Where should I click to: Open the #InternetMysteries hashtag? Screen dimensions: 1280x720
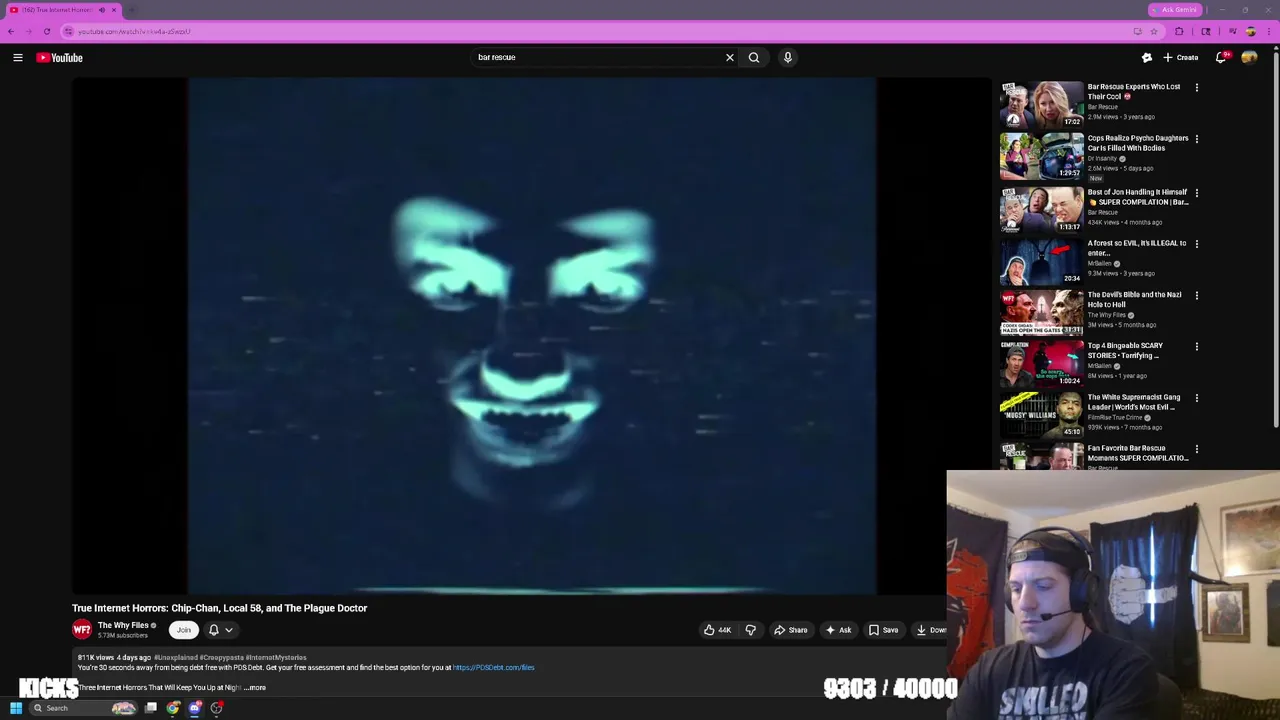[x=276, y=658]
